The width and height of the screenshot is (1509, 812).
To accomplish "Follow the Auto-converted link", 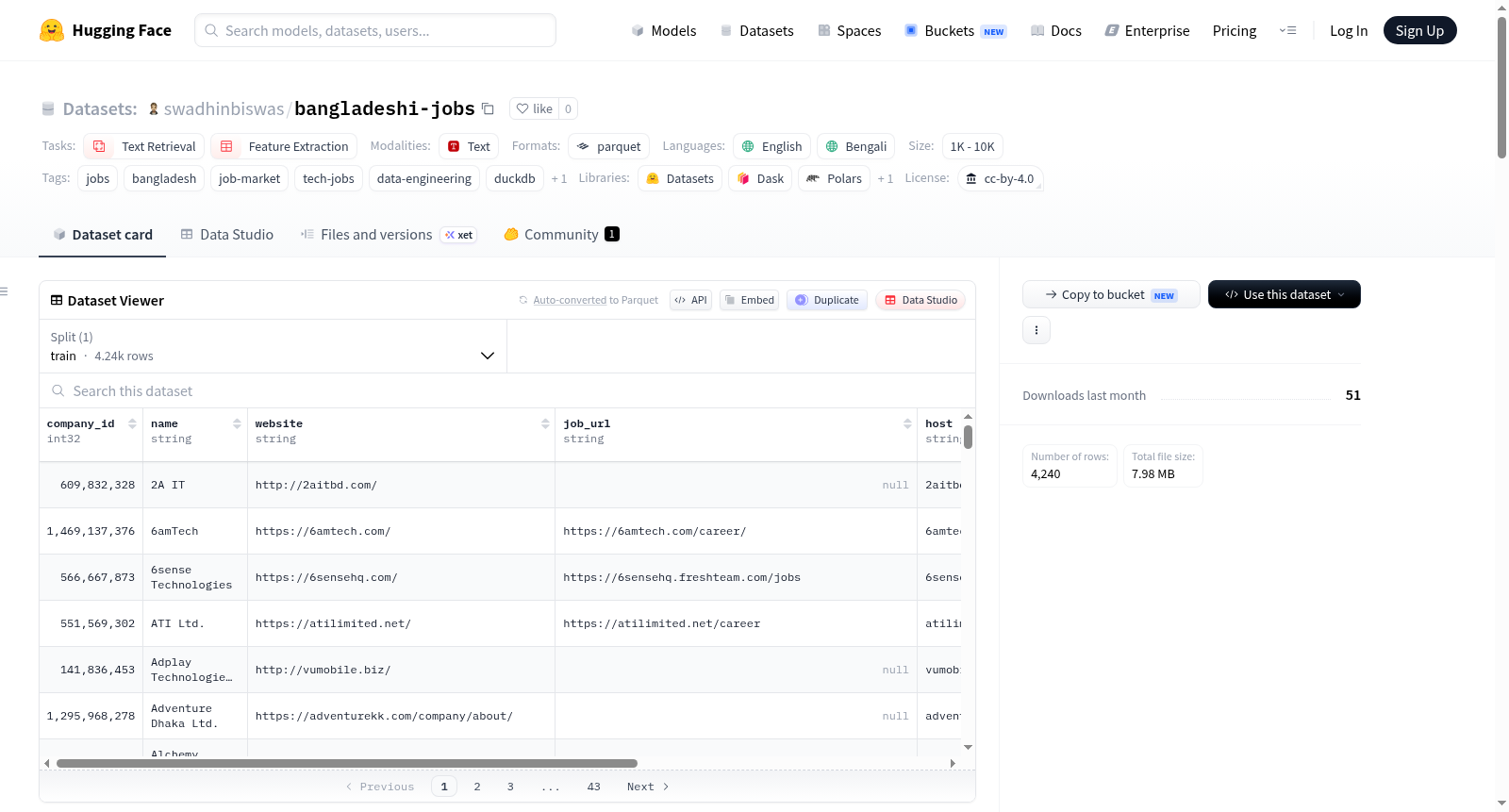I will pyautogui.click(x=570, y=300).
